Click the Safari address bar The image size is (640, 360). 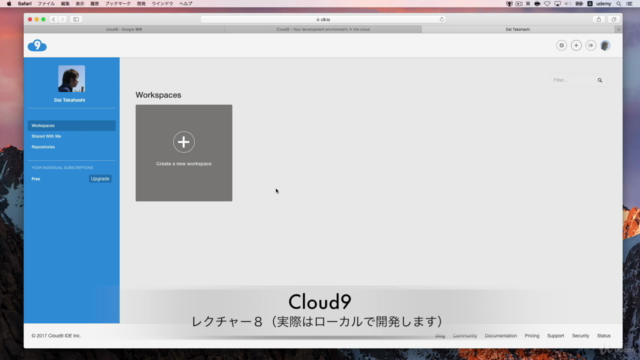(x=323, y=19)
